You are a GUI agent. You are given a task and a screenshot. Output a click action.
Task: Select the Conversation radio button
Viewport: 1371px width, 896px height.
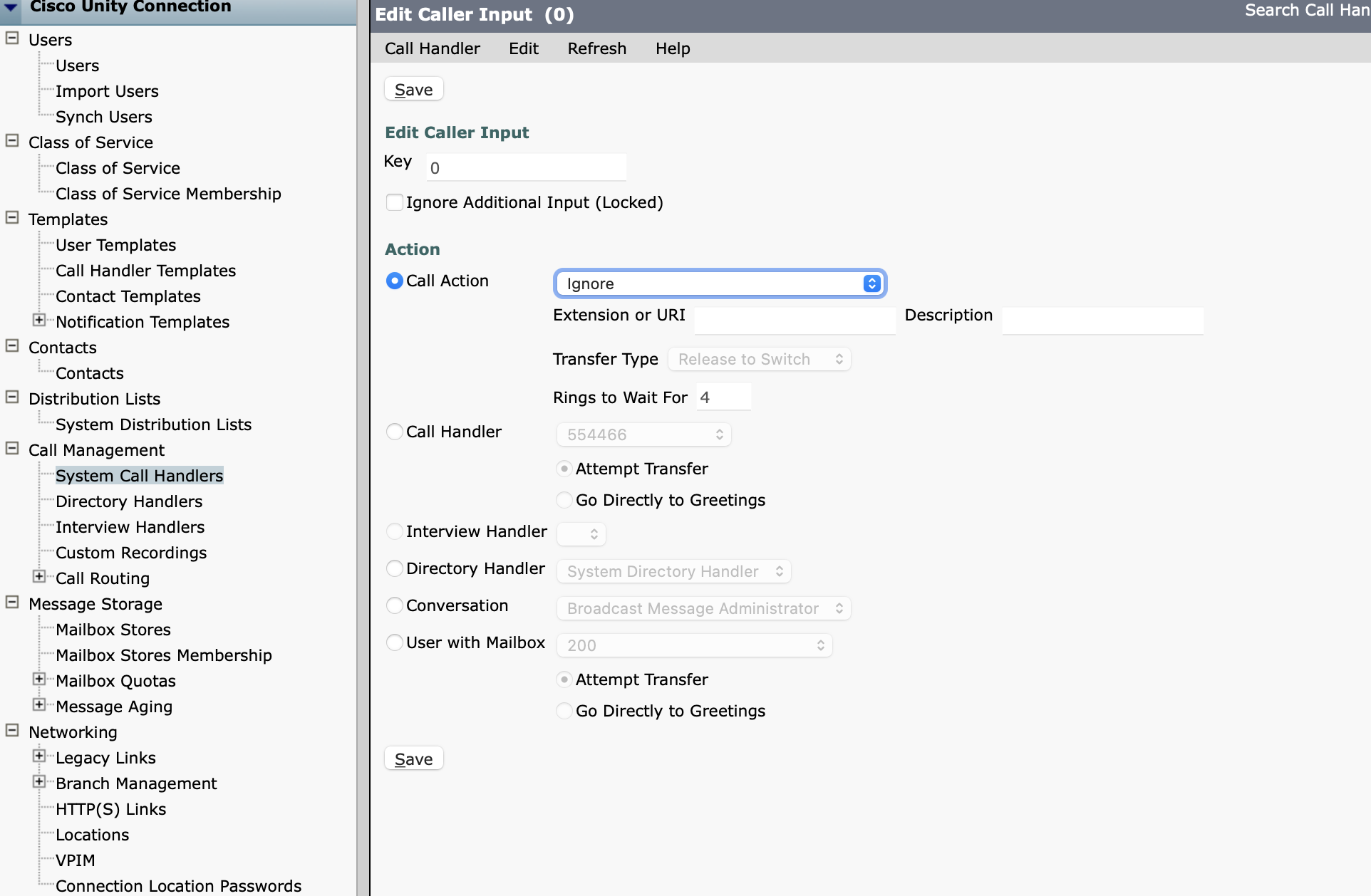pos(394,605)
